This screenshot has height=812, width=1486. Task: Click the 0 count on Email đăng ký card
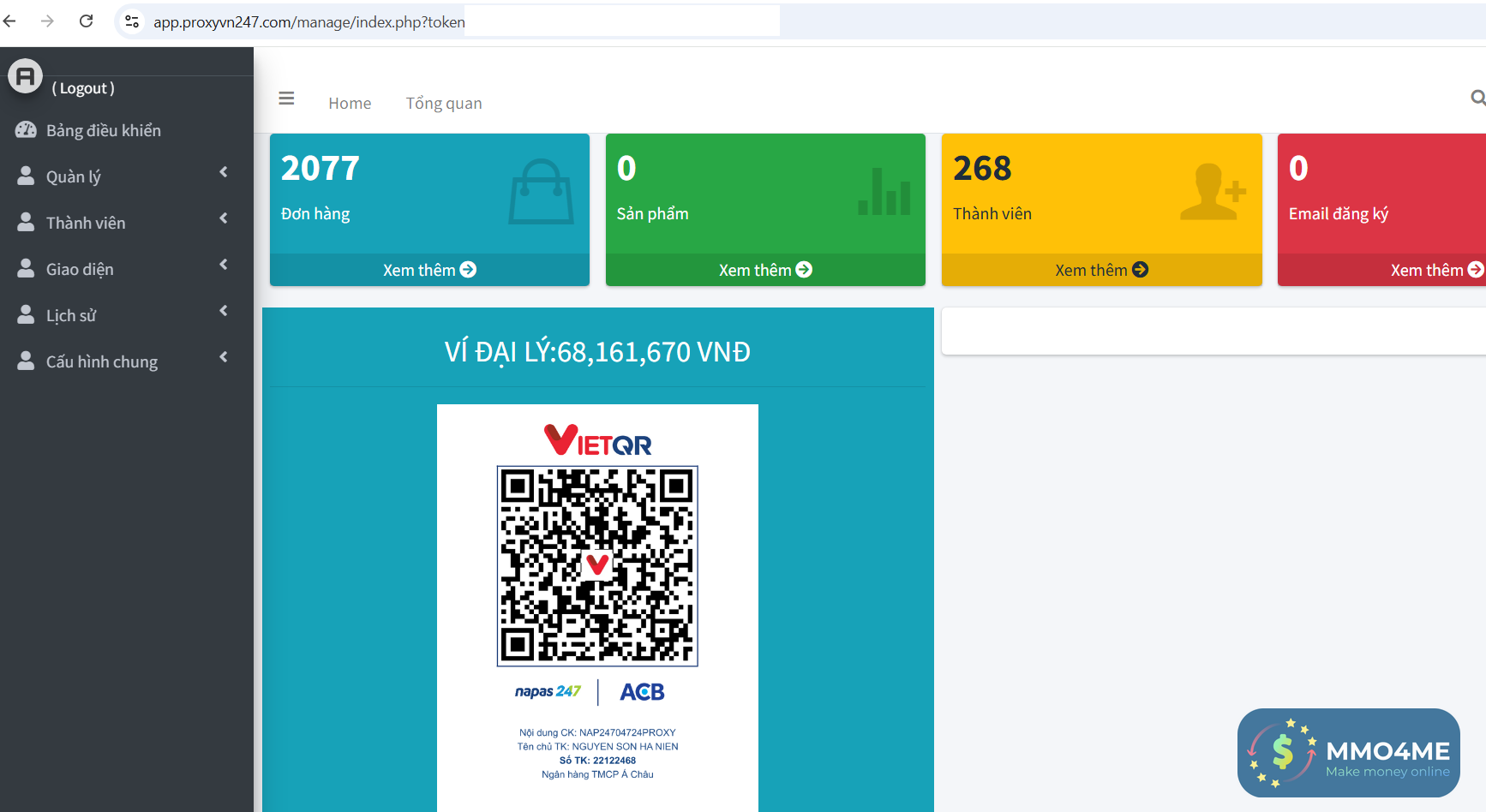pyautogui.click(x=1298, y=168)
